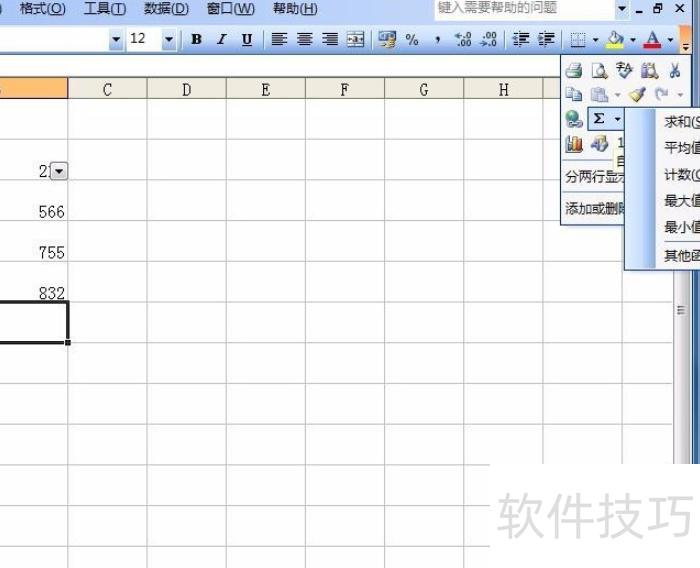700x568 pixels.
Task: Click the chart wizard icon
Action: click(x=575, y=144)
